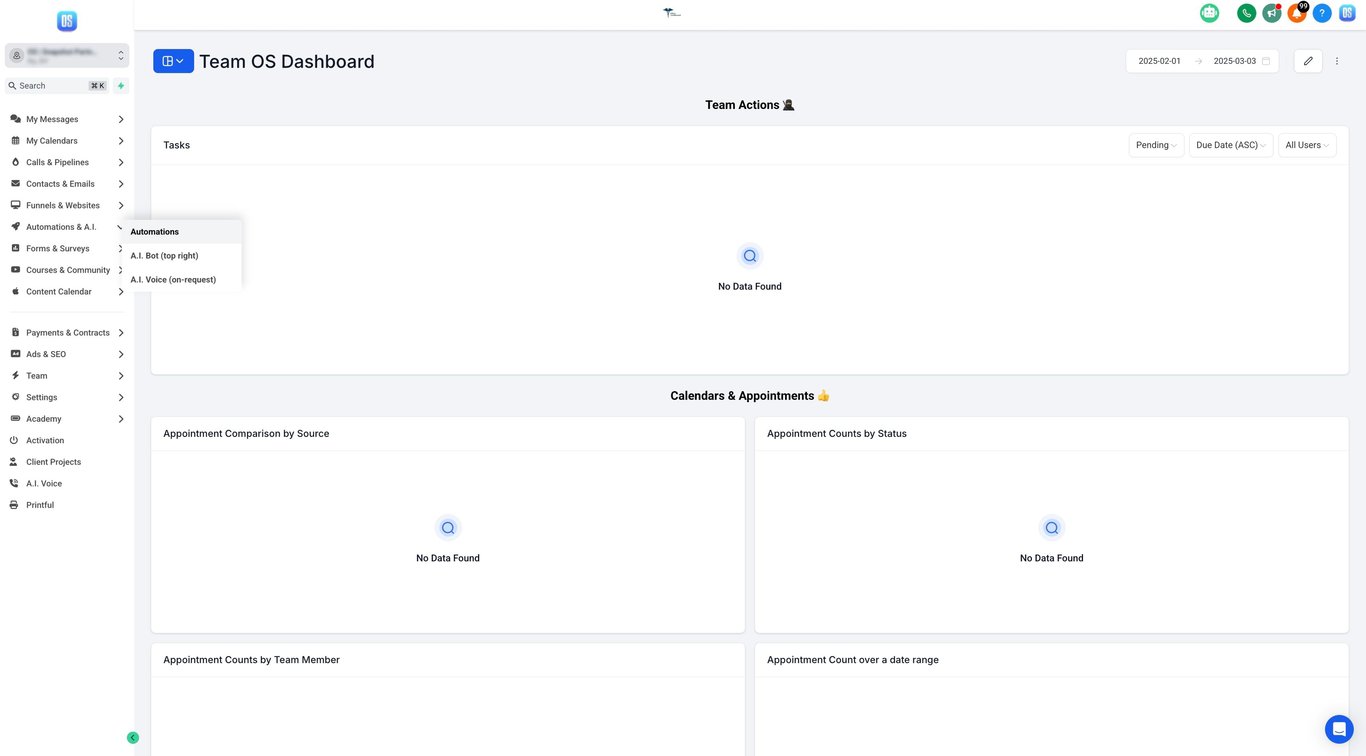
Task: Collapse the sidebar with green arrow toggle
Action: click(x=133, y=738)
